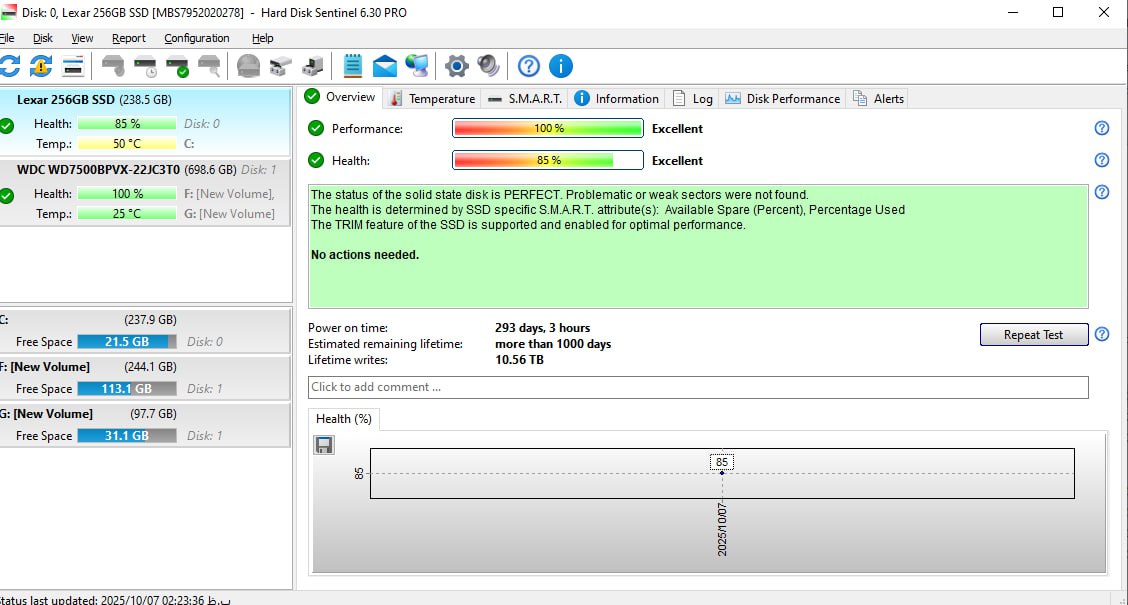This screenshot has width=1128, height=605.
Task: Select Lexar 256GB SSD in disk list
Action: [145, 121]
